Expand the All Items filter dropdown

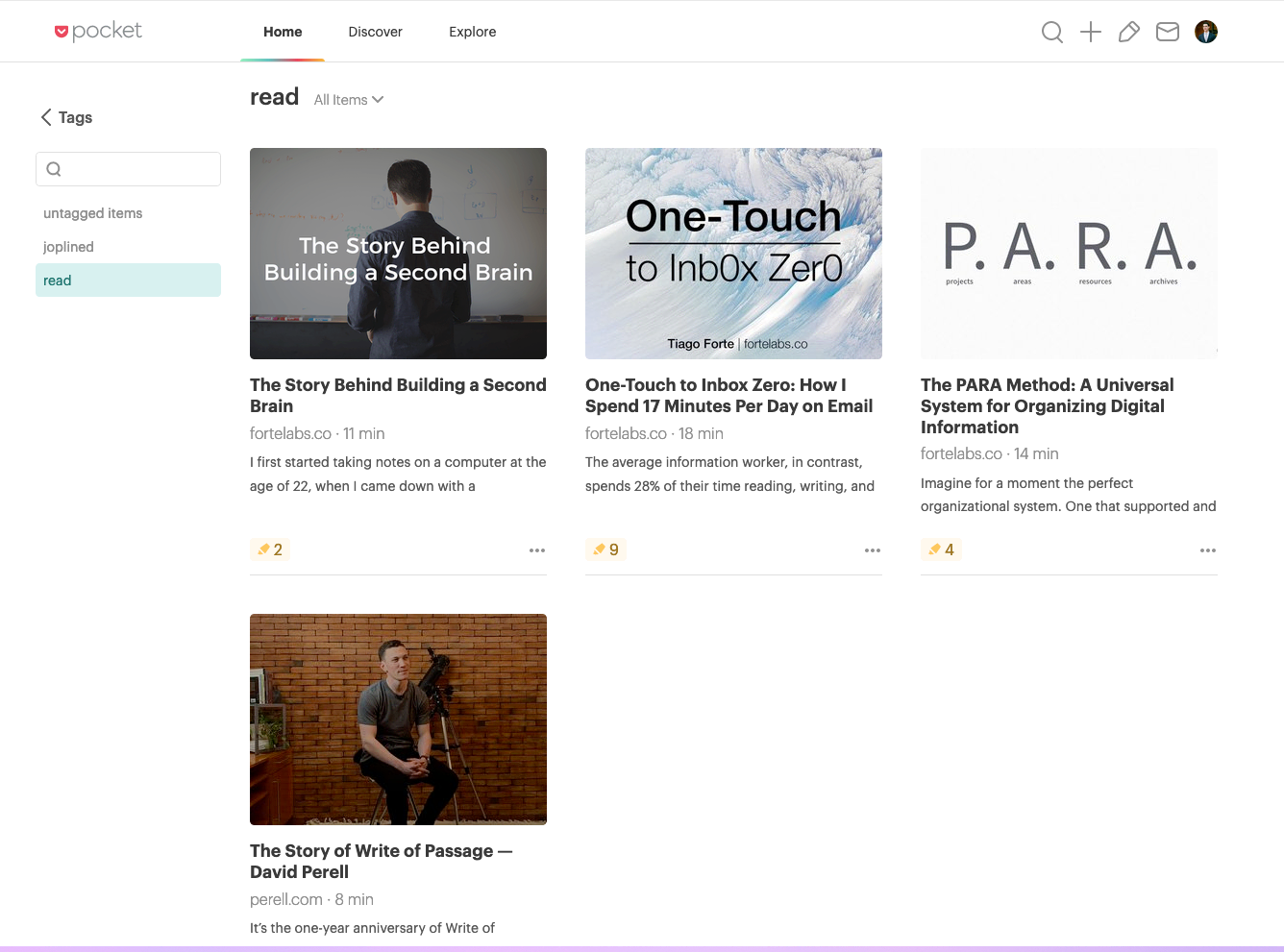pyautogui.click(x=349, y=100)
